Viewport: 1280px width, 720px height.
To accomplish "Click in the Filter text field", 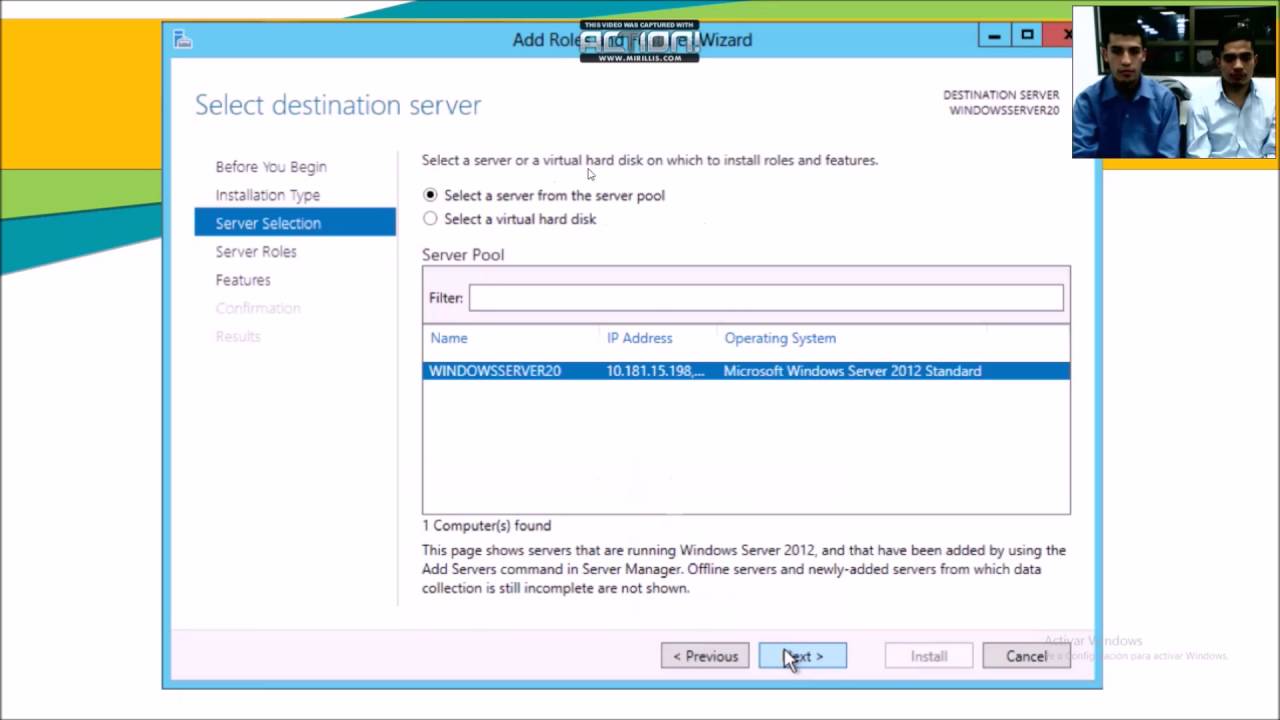I will coord(766,297).
